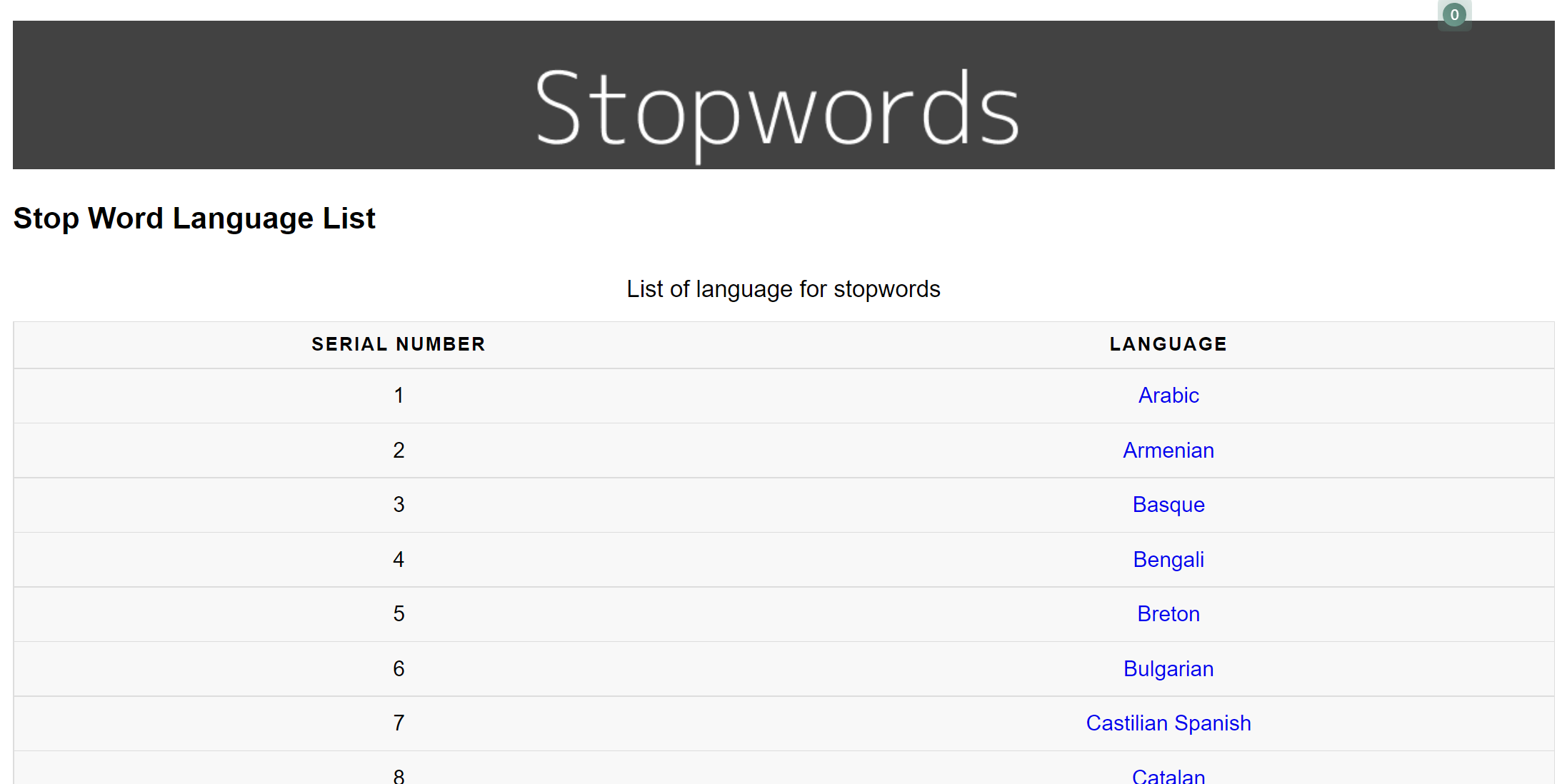This screenshot has width=1567, height=784.
Task: Select serial number cell 5
Action: (399, 614)
